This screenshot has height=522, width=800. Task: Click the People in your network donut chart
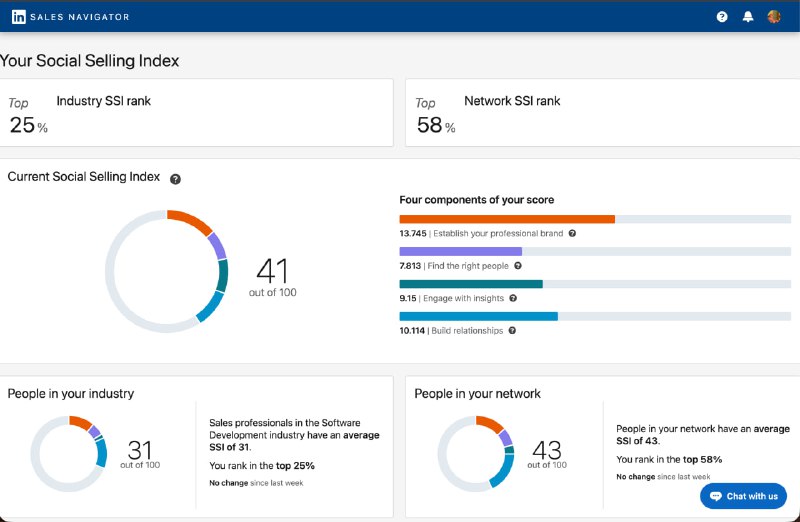(476, 454)
